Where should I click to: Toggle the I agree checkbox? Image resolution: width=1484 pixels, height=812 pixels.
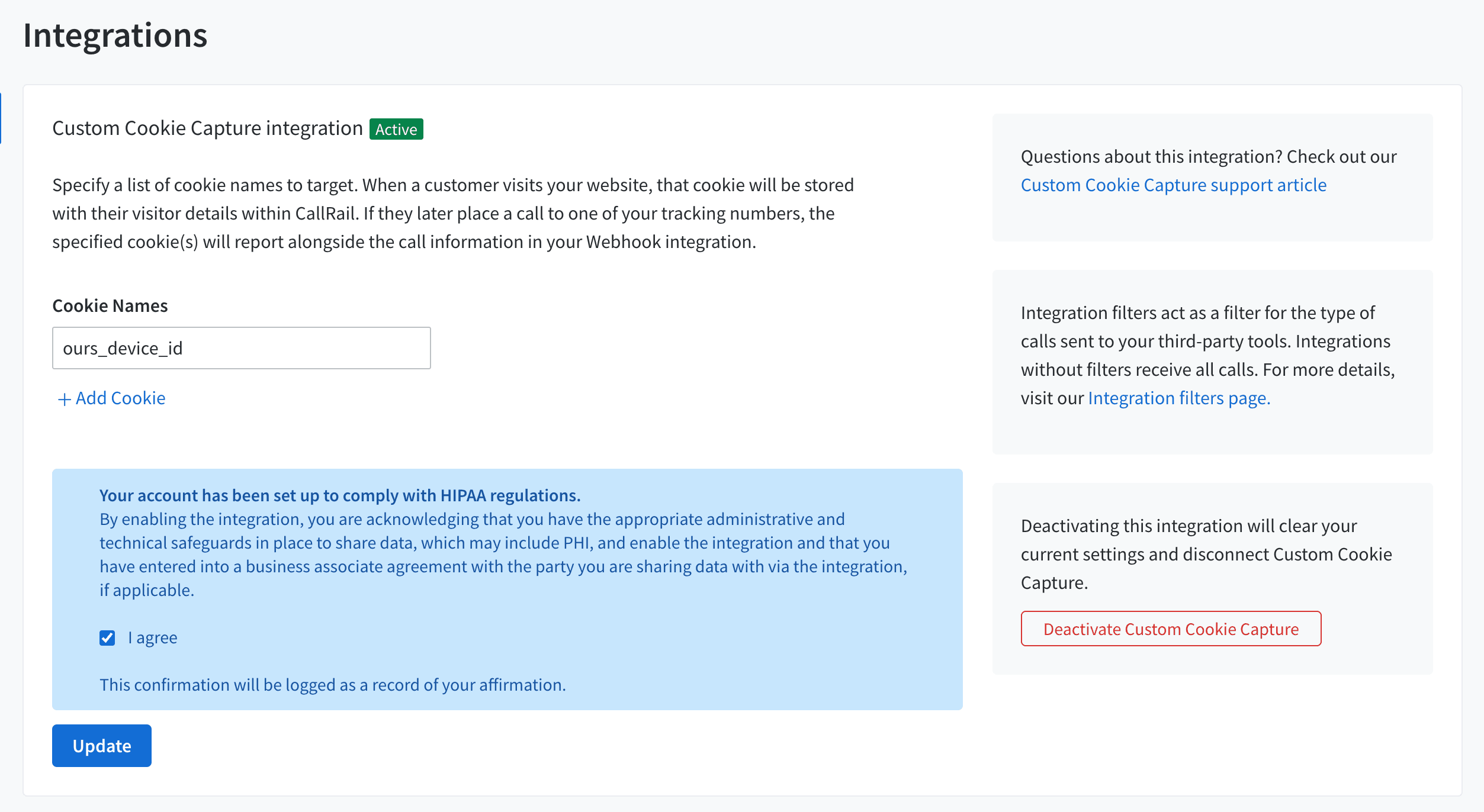point(107,638)
